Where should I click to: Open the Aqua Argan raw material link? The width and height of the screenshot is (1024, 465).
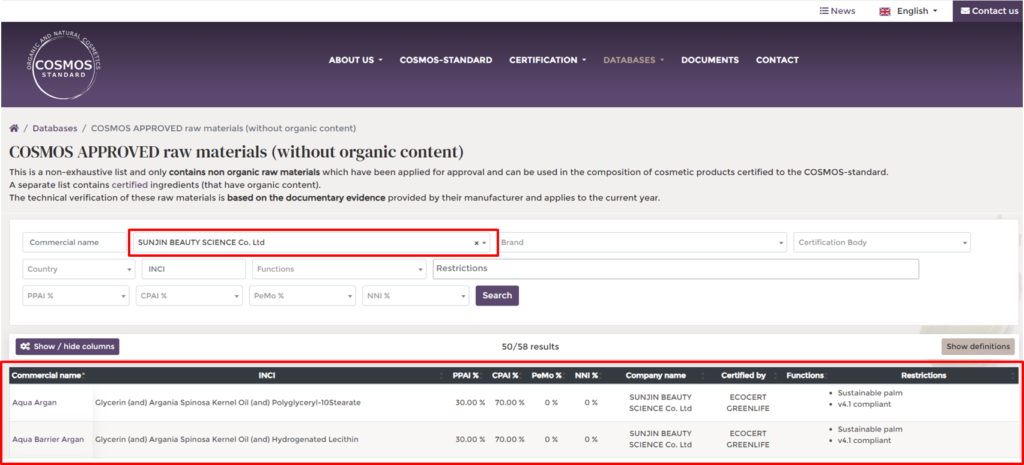click(x=34, y=402)
